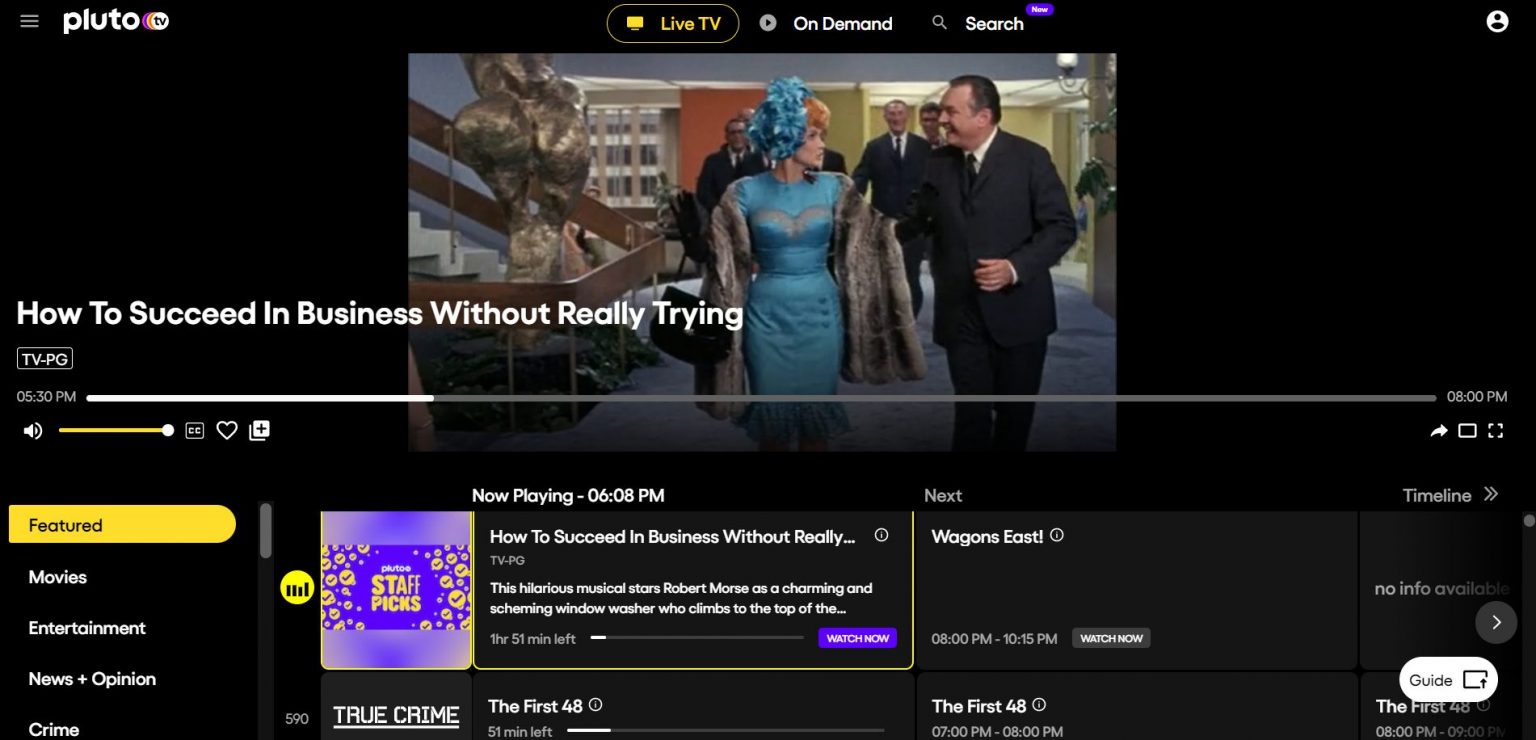Select the Movies category in the sidebar

click(x=57, y=577)
